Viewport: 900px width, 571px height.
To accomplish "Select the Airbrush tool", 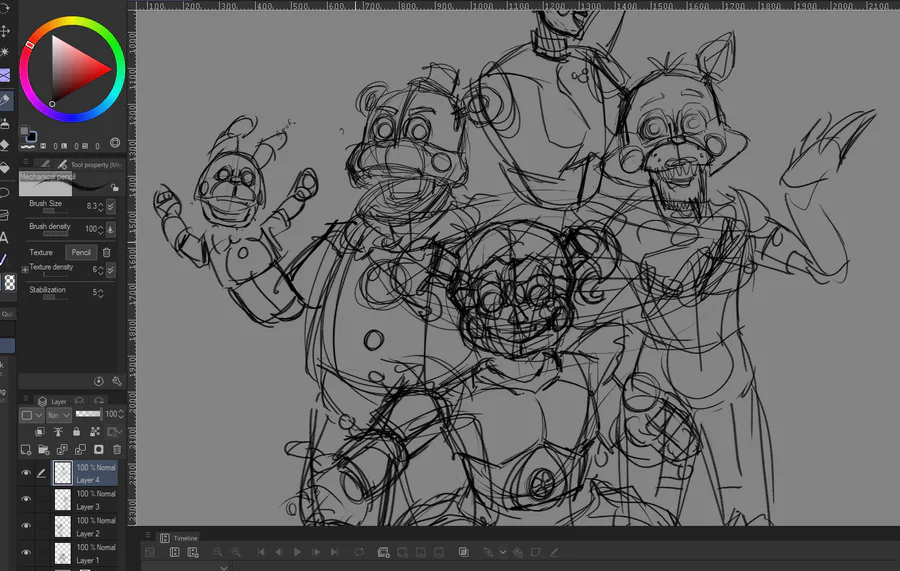I will [x=5, y=122].
